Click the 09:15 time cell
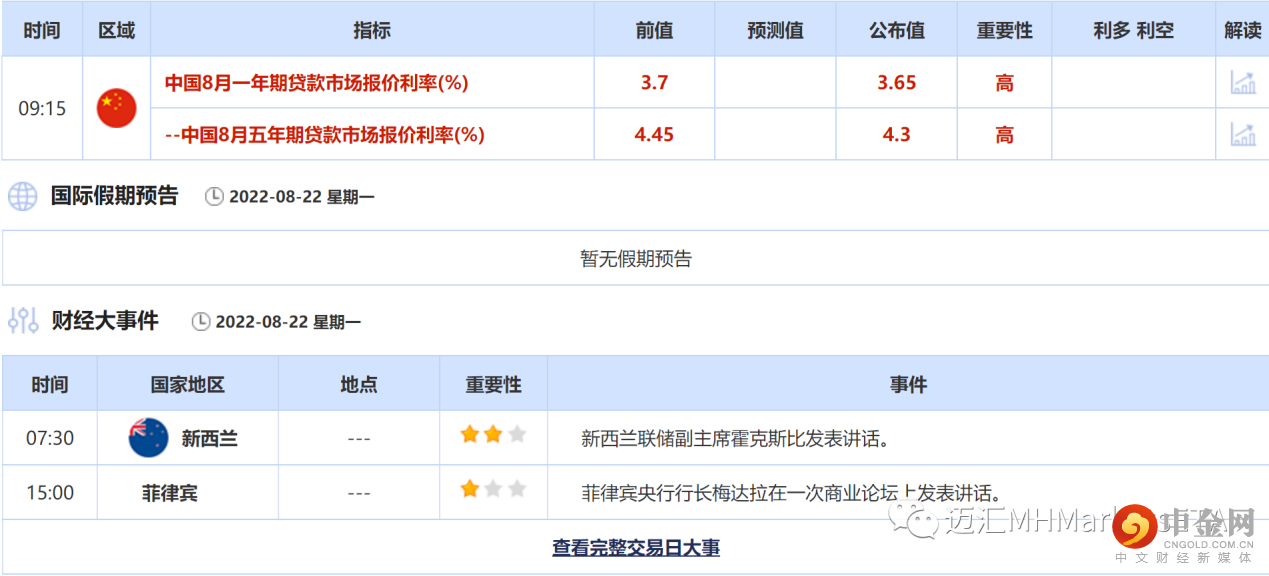 click(x=42, y=107)
